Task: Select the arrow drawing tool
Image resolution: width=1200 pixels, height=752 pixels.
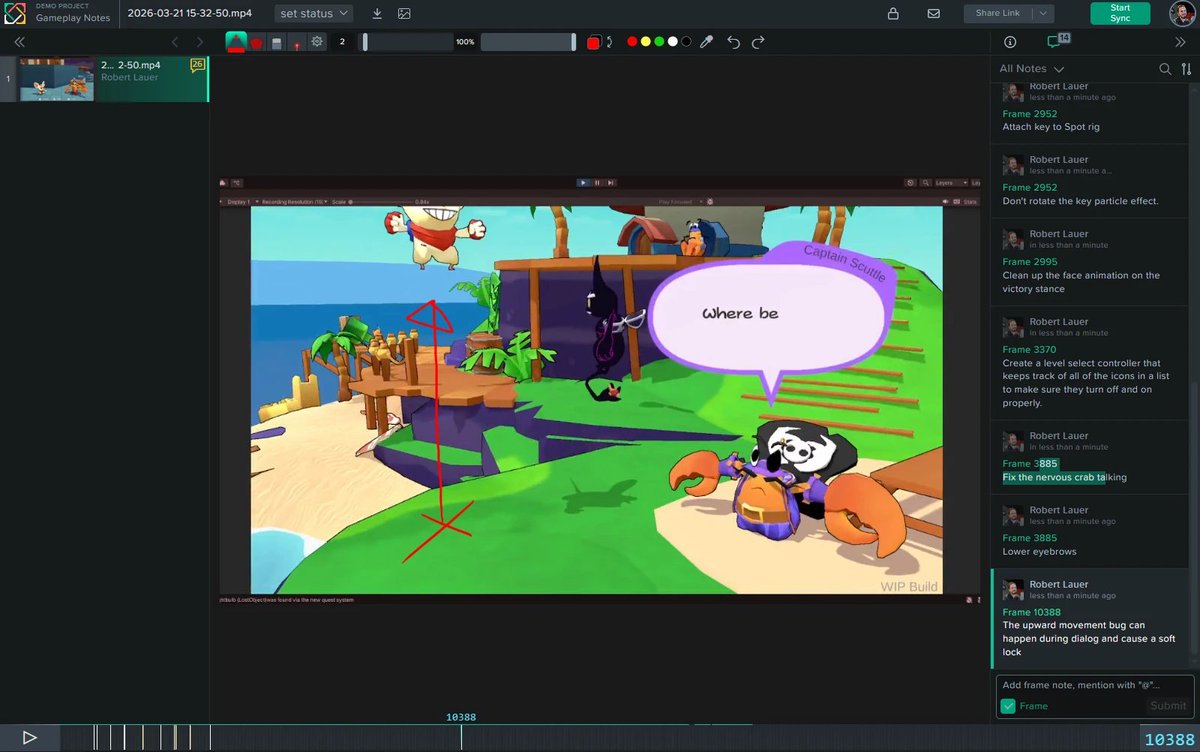Action: 236,42
